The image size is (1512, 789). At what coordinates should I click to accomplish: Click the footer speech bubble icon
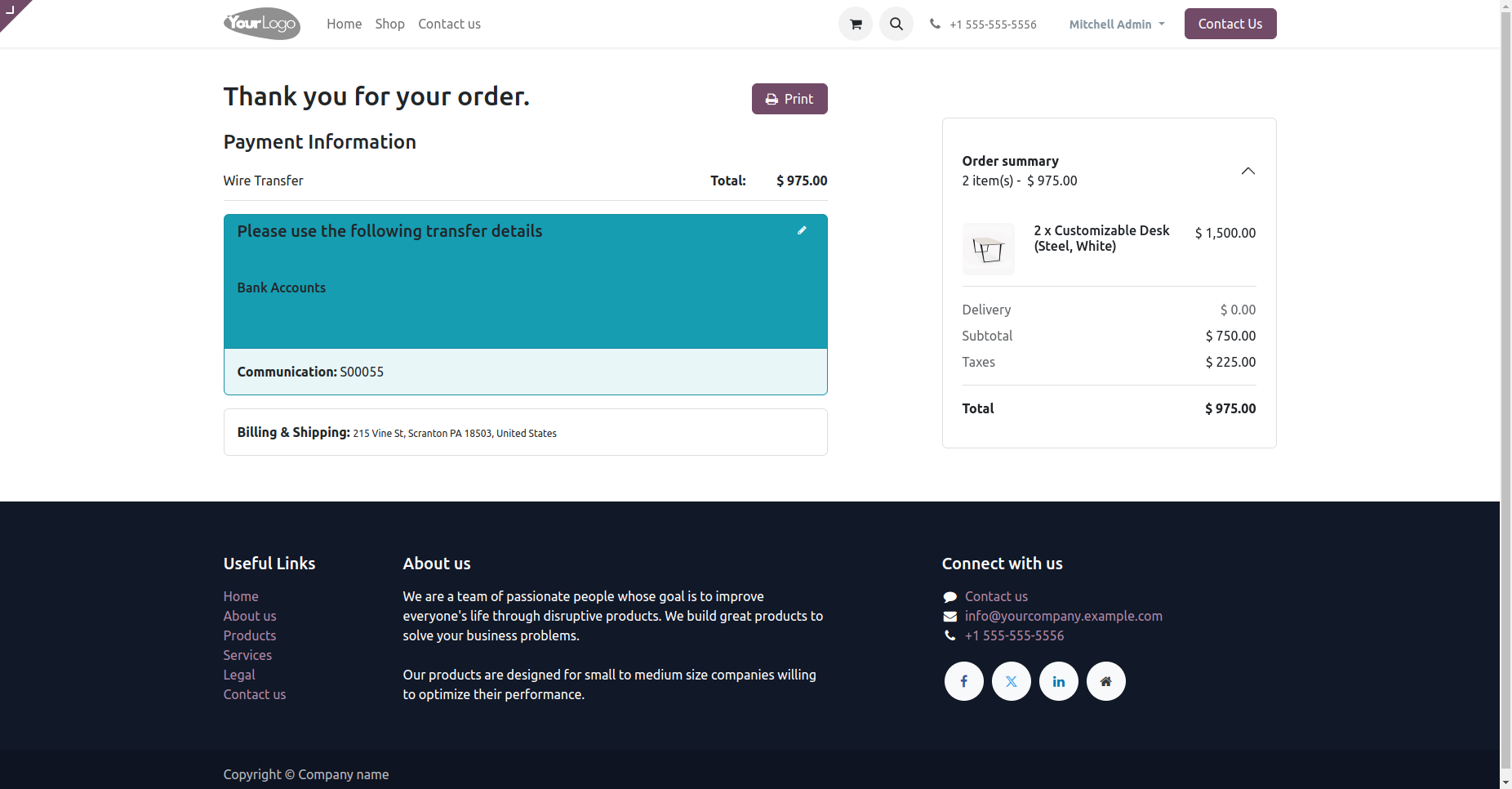tap(949, 597)
